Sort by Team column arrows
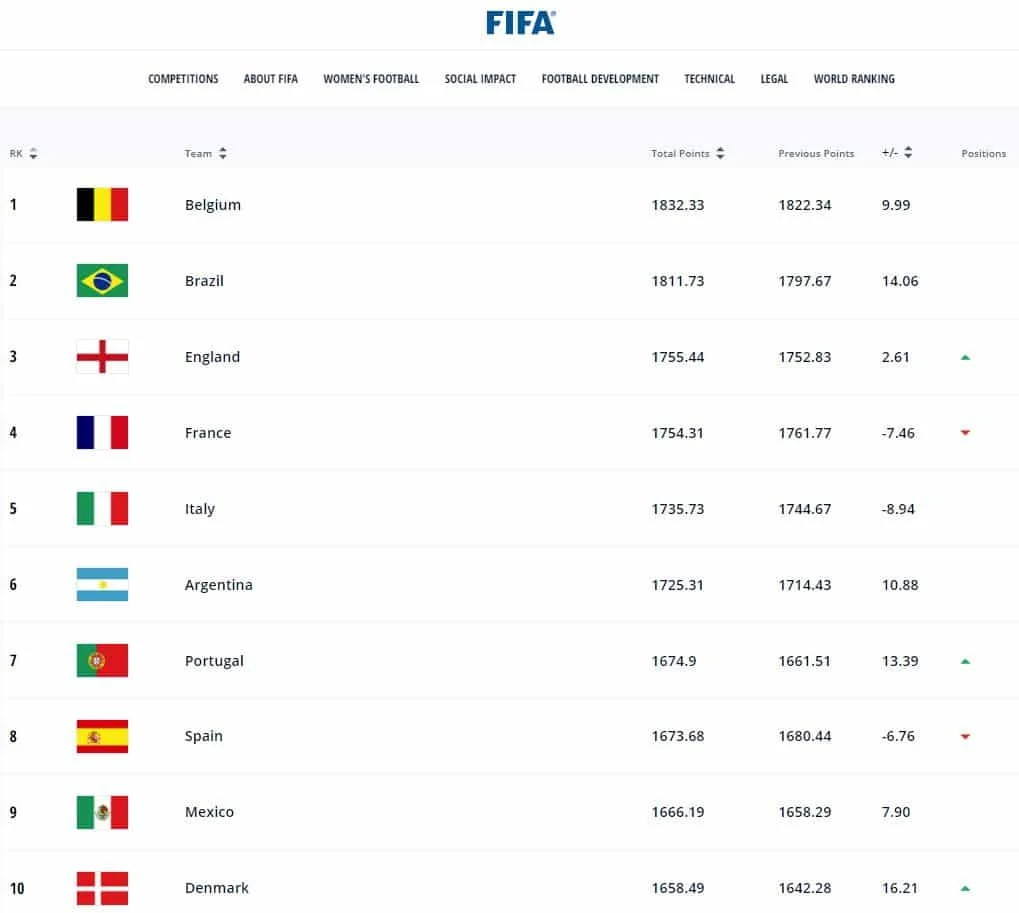This screenshot has height=913, width=1019. 222,154
